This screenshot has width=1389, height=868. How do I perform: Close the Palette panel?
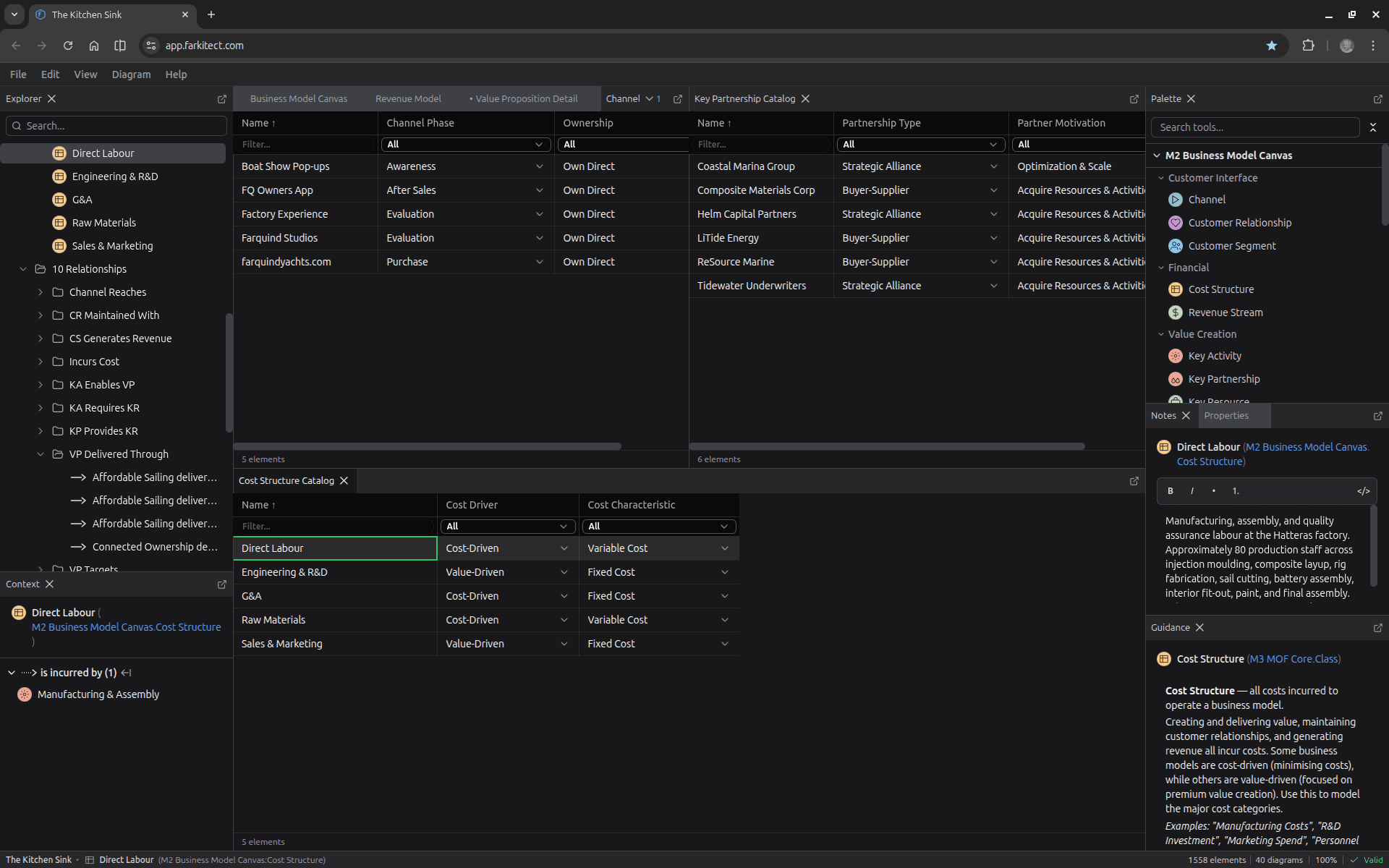(1191, 99)
